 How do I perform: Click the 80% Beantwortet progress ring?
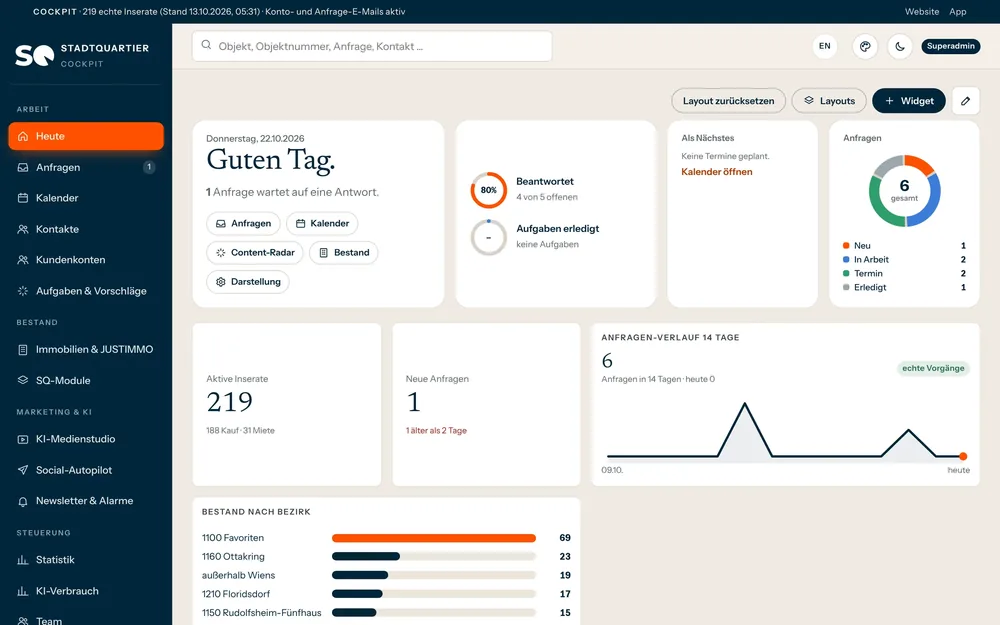coord(489,190)
